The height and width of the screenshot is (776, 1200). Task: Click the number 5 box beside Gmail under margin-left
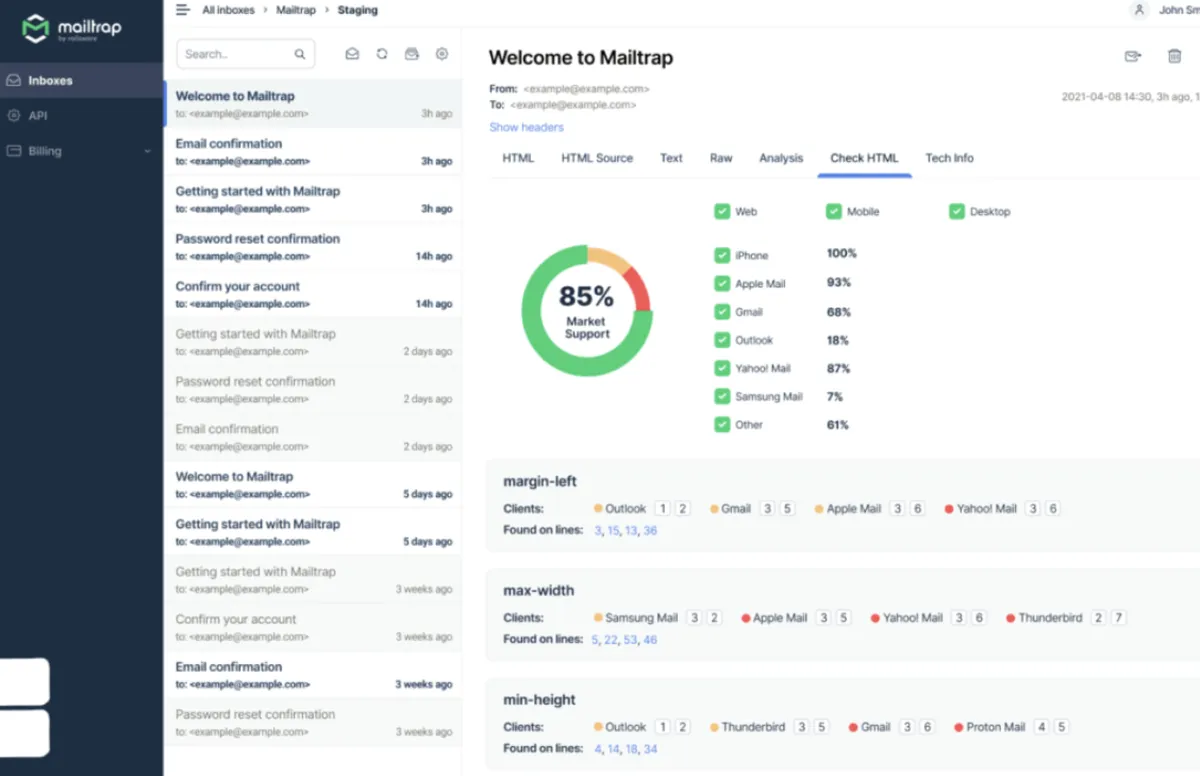(788, 509)
